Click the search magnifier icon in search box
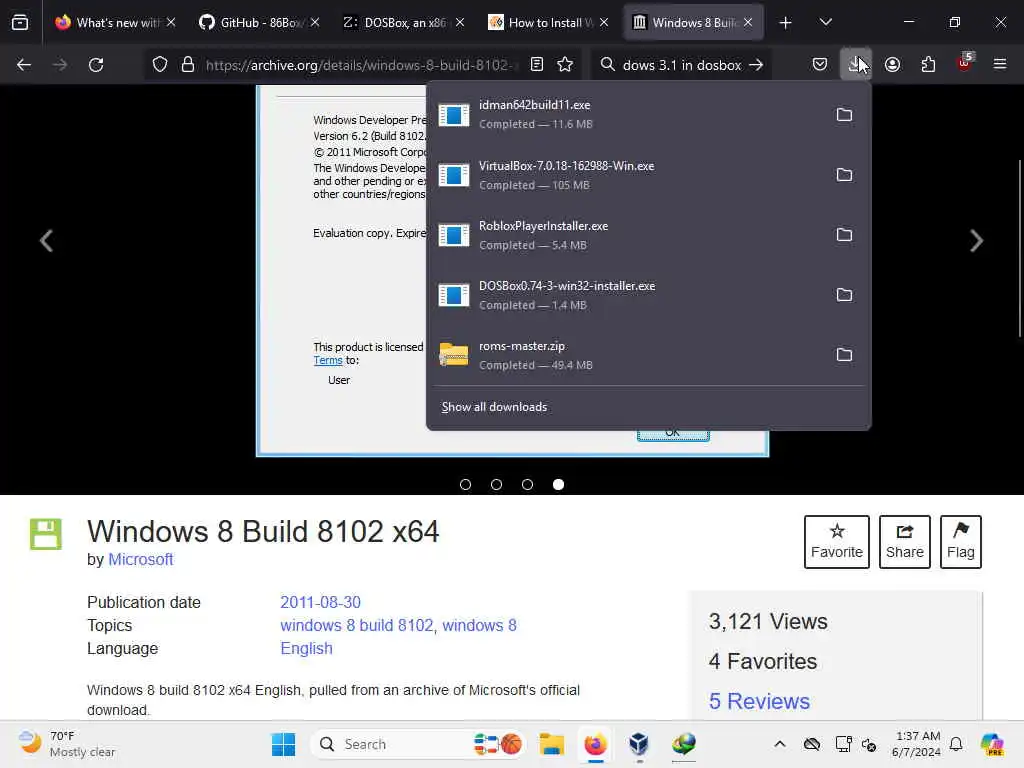Viewport: 1024px width, 768px height. [607, 65]
